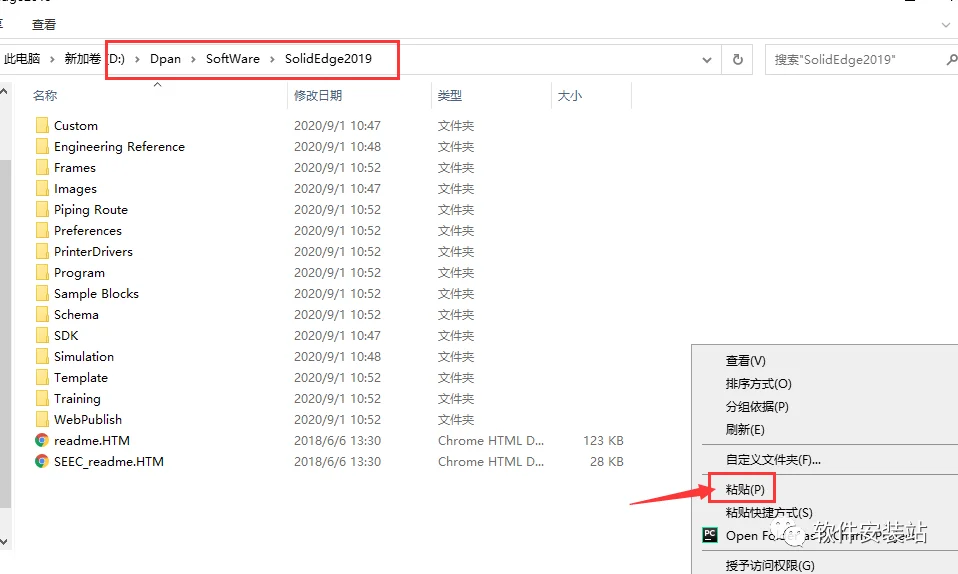958x574 pixels.
Task: Expand the chevron after Dpan in path
Action: (x=193, y=59)
